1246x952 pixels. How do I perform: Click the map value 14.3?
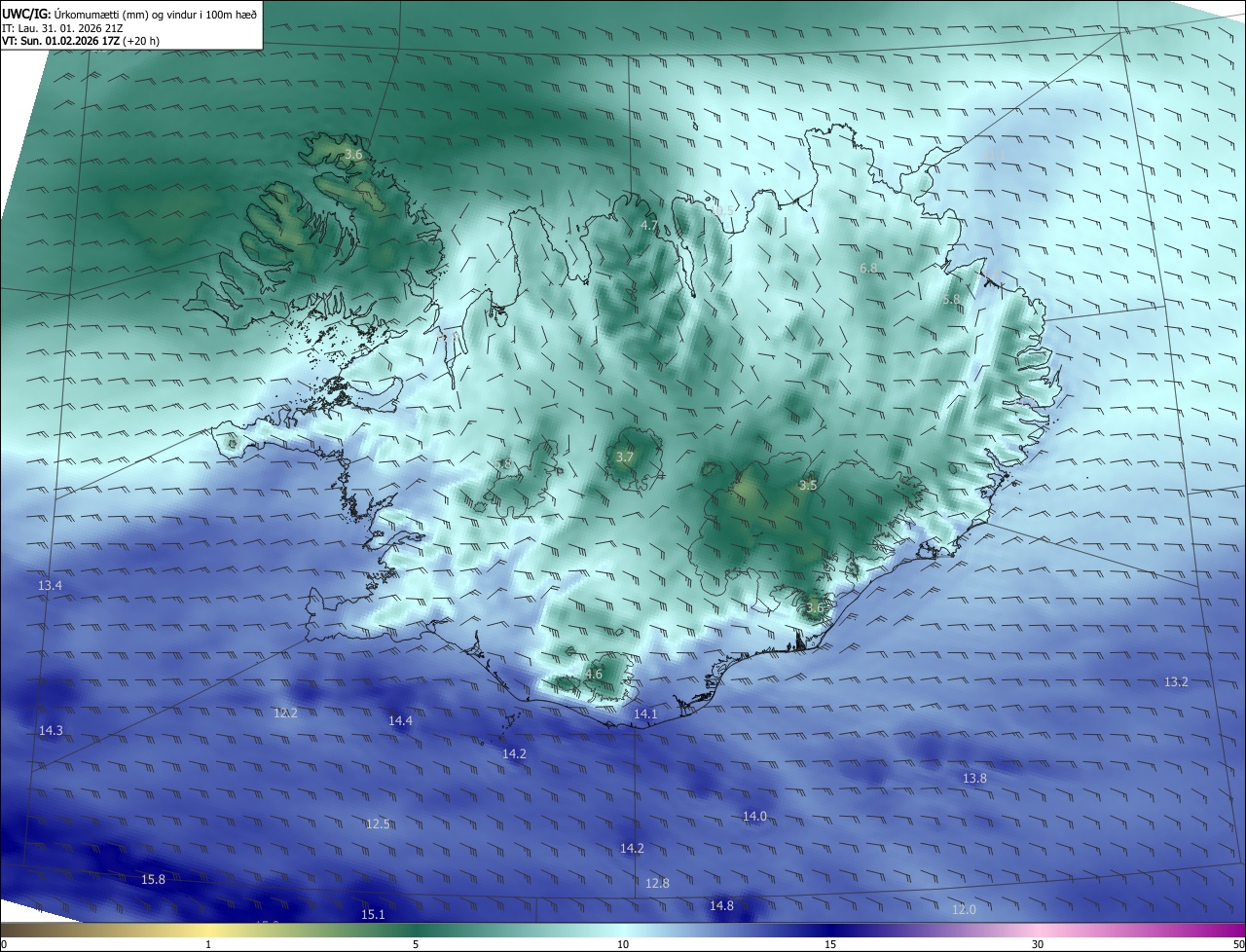coord(51,730)
